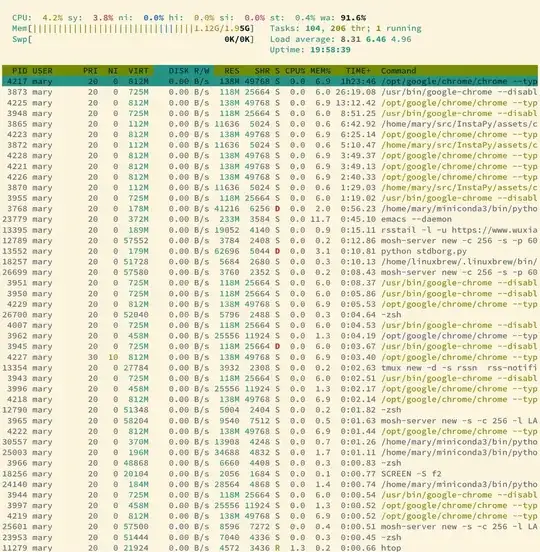The width and height of the screenshot is (540, 552).
Task: Sort by the USER column header
Action: 42,71
